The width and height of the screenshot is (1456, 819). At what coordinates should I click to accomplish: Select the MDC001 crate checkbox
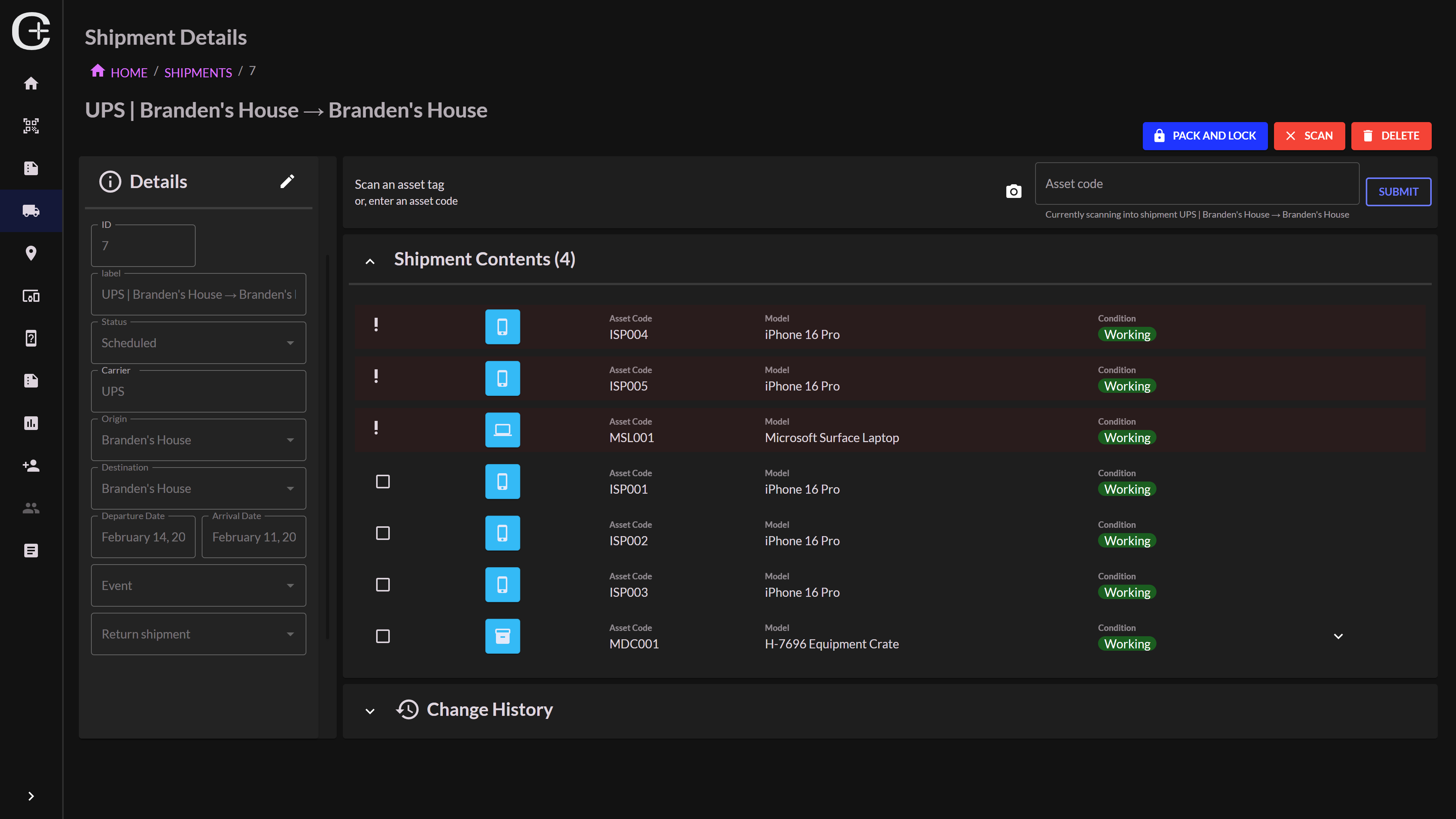click(x=383, y=637)
